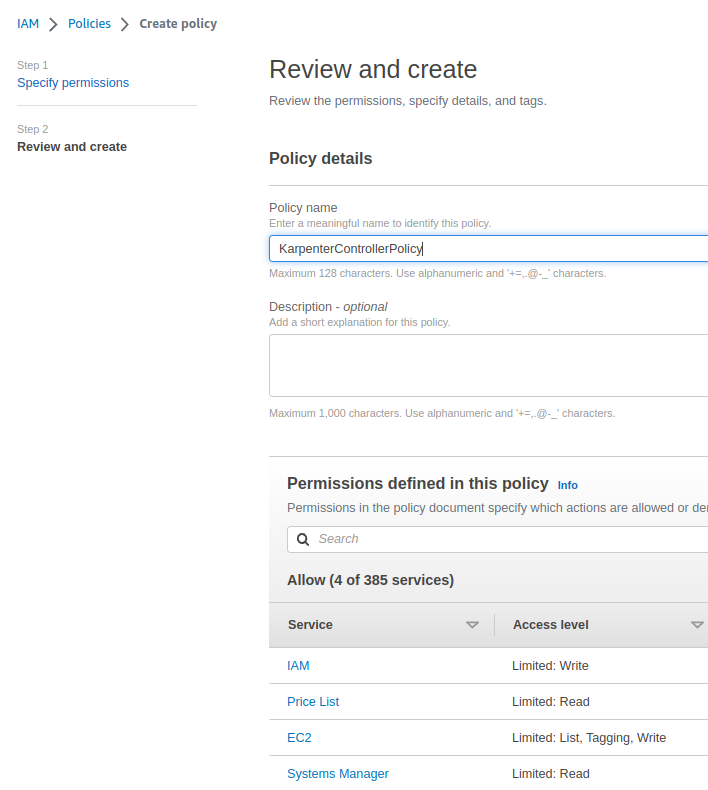708x790 pixels.
Task: Return to Step 1 Specify permissions
Action: tap(73, 83)
